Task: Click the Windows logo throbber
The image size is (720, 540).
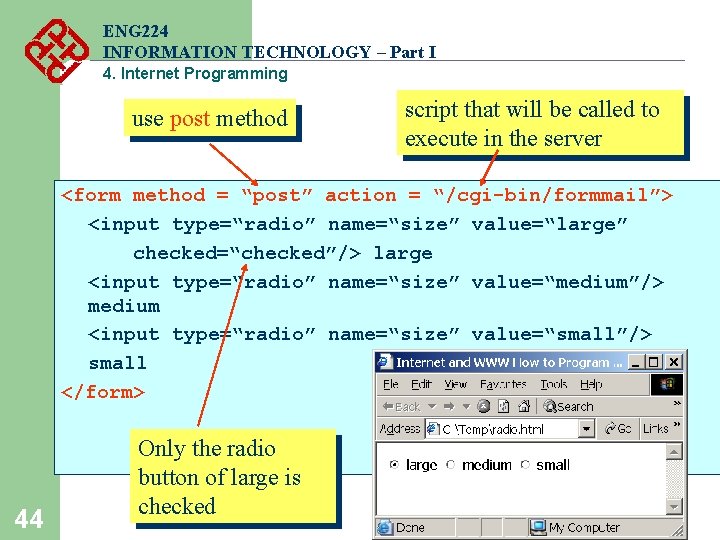Action: tap(667, 384)
